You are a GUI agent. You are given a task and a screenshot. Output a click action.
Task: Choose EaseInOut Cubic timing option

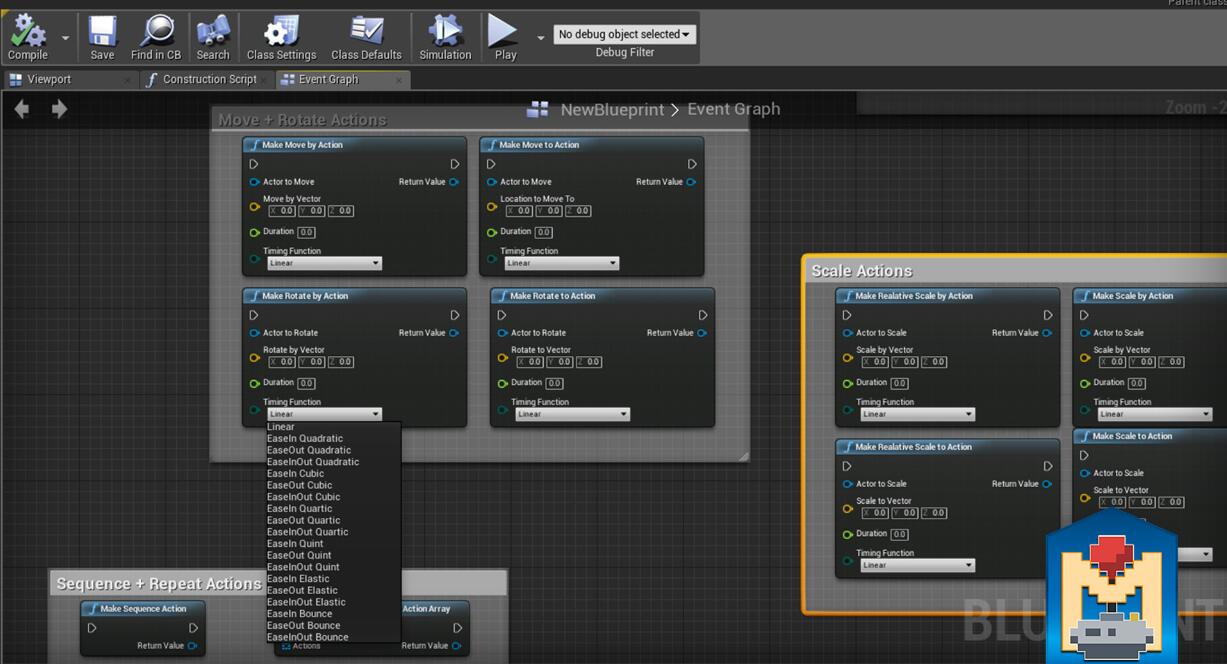(x=304, y=497)
